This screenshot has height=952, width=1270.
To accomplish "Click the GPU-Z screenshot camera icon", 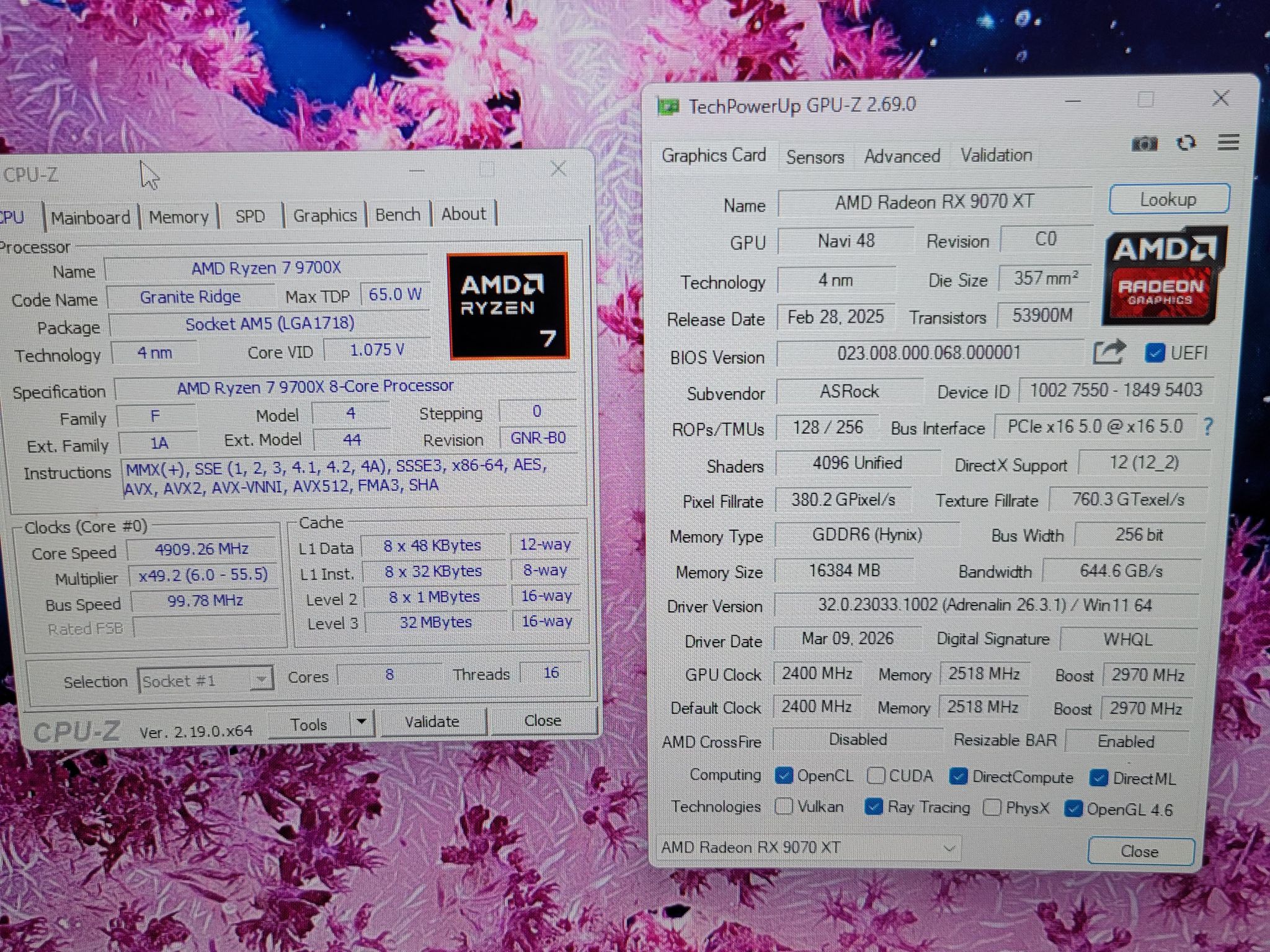I will click(1145, 144).
